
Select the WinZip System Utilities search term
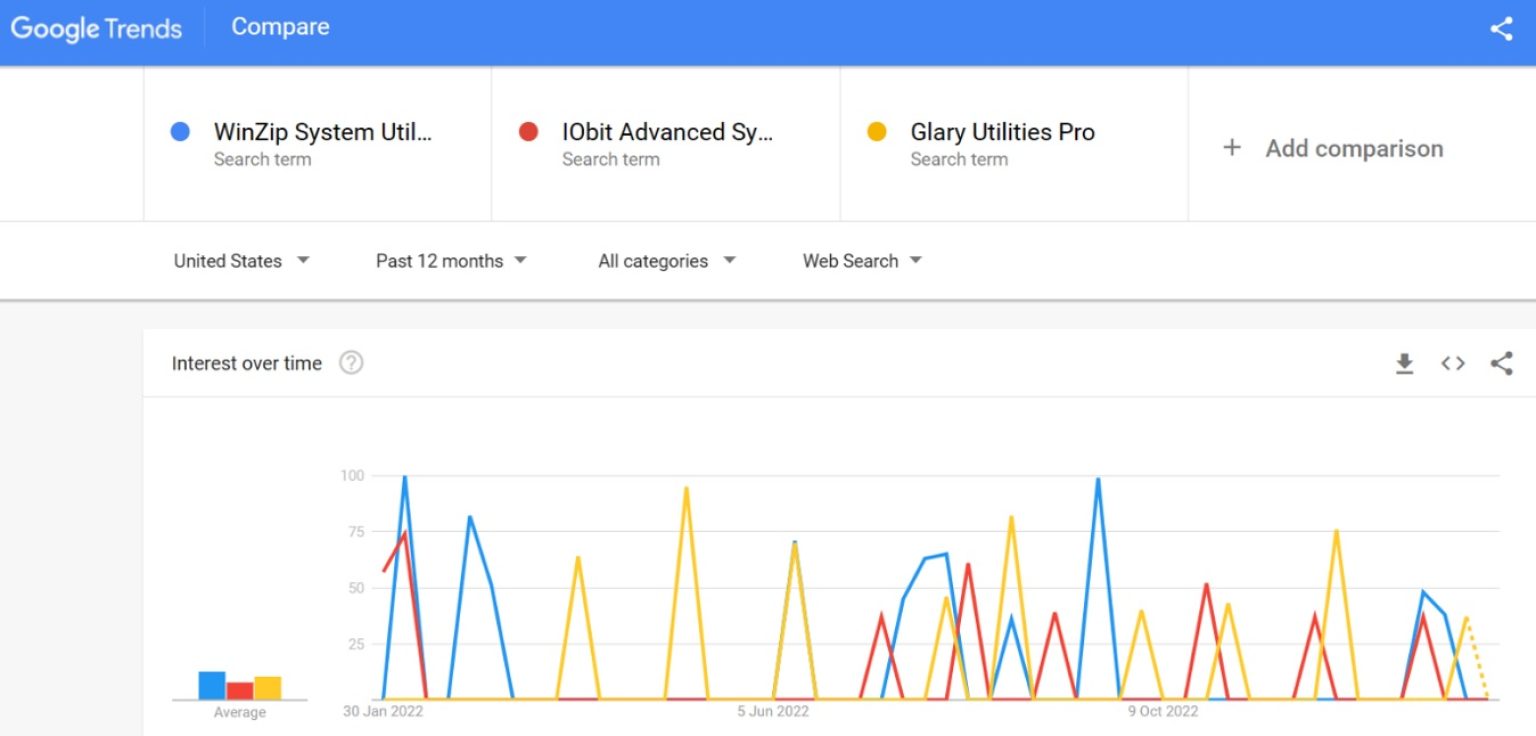[322, 133]
